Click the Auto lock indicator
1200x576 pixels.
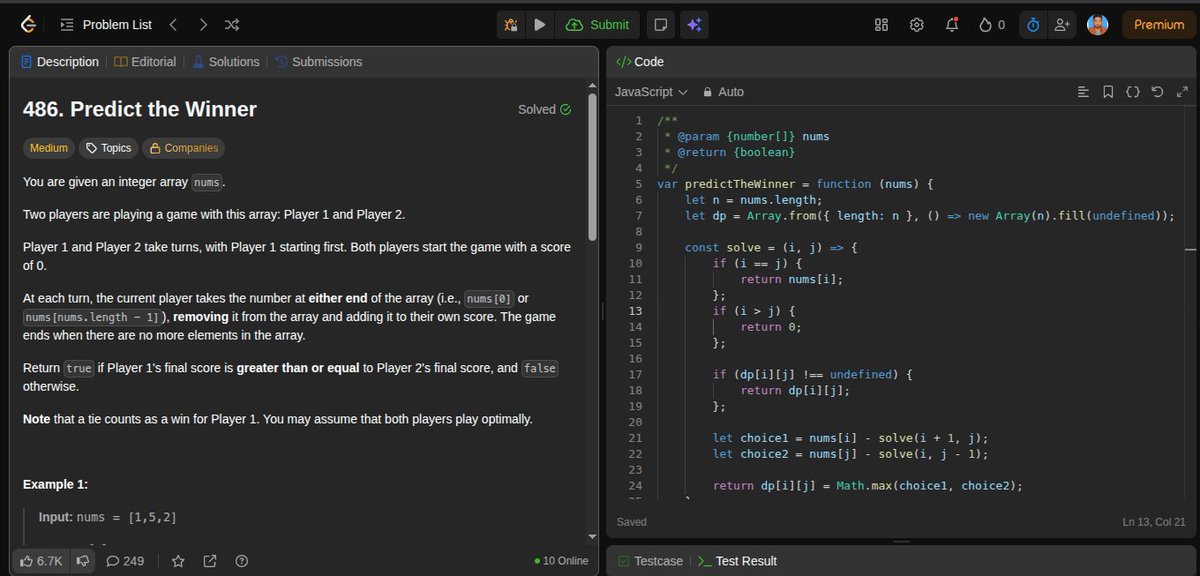tap(724, 91)
